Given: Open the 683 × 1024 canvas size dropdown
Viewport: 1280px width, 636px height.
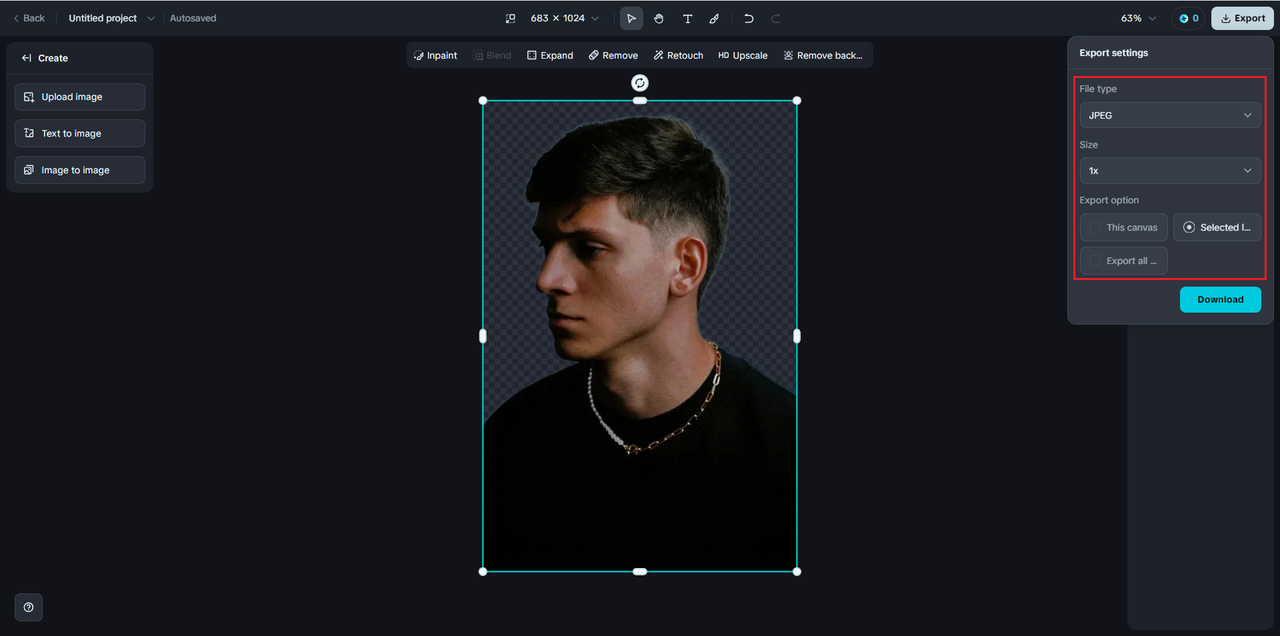Looking at the screenshot, I should click(565, 18).
